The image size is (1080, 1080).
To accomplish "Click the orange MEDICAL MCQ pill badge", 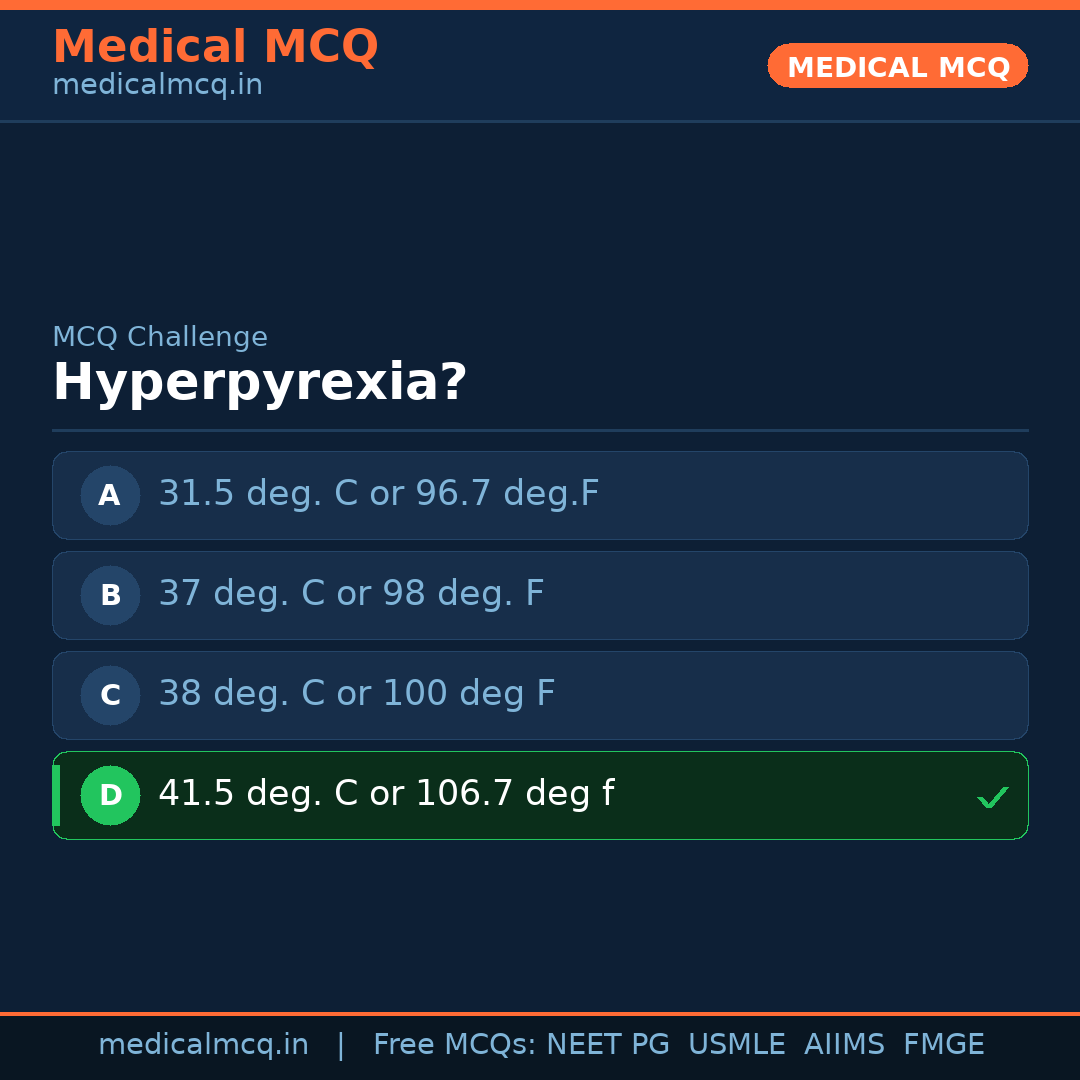I will 897,66.
